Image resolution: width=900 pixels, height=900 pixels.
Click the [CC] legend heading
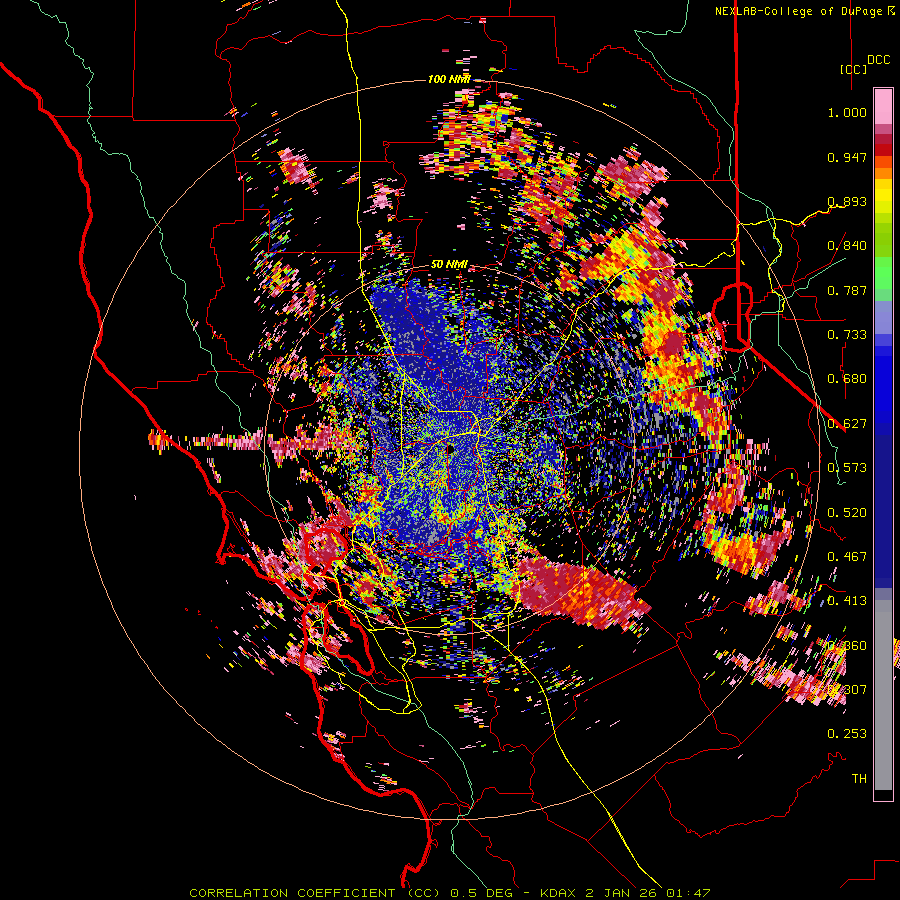854,69
